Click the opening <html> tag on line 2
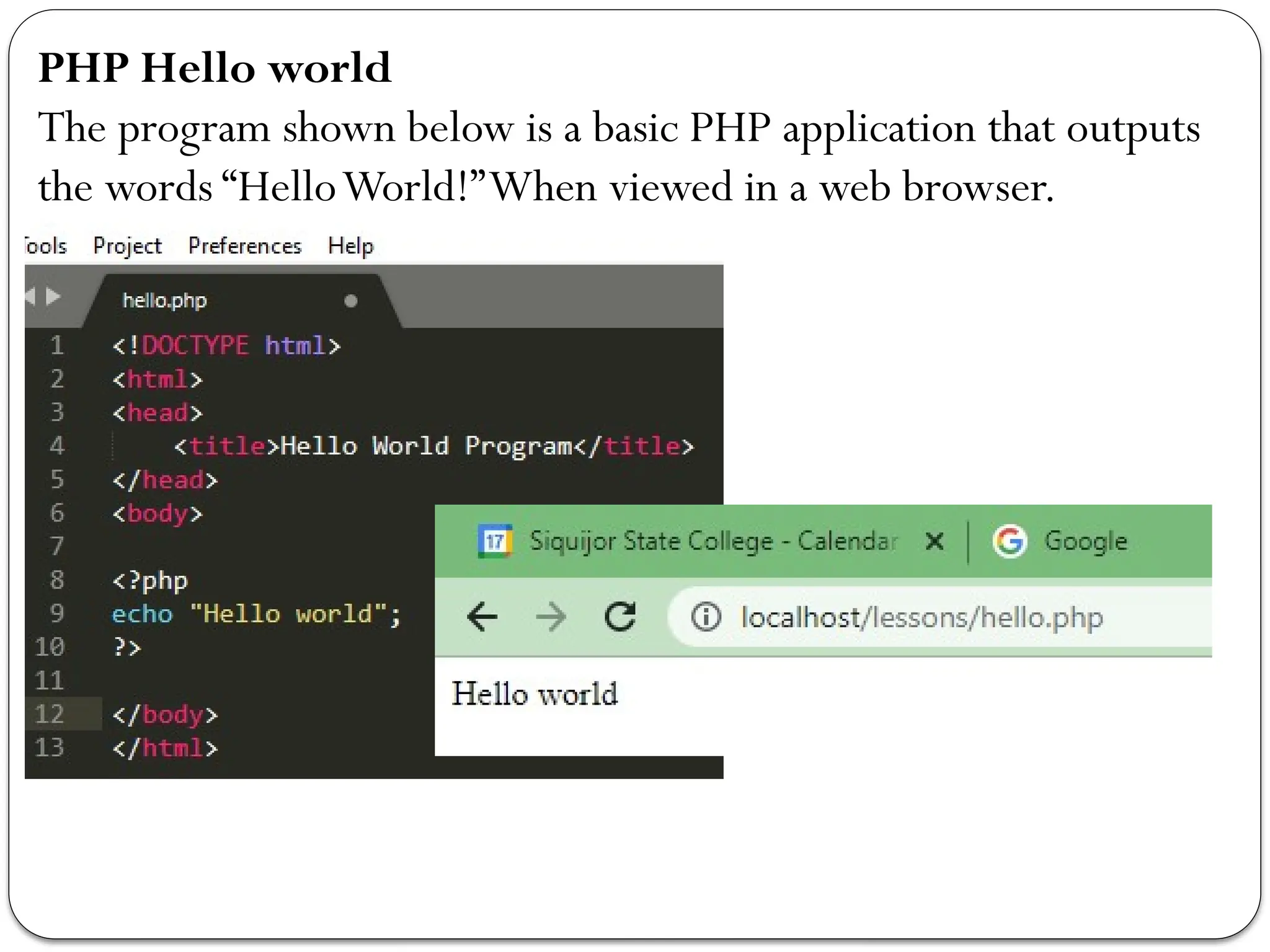This screenshot has width=1270, height=952. pyautogui.click(x=158, y=379)
